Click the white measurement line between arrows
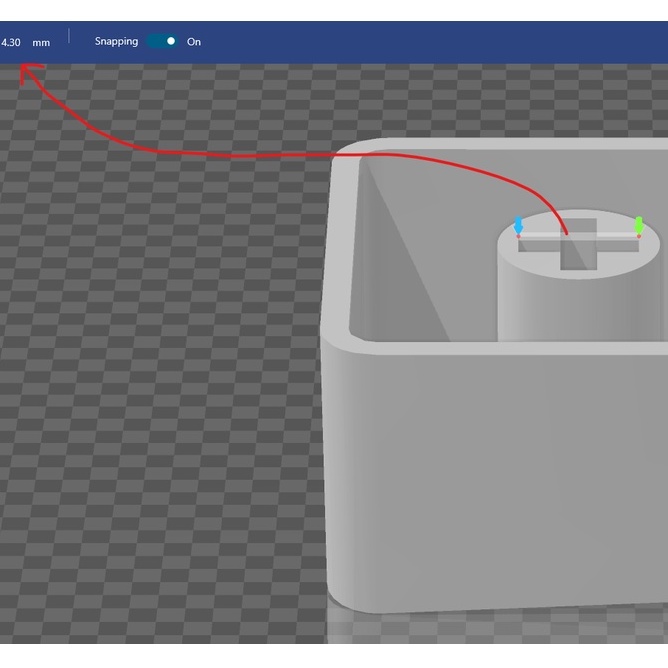The height and width of the screenshot is (668, 668). (600, 235)
